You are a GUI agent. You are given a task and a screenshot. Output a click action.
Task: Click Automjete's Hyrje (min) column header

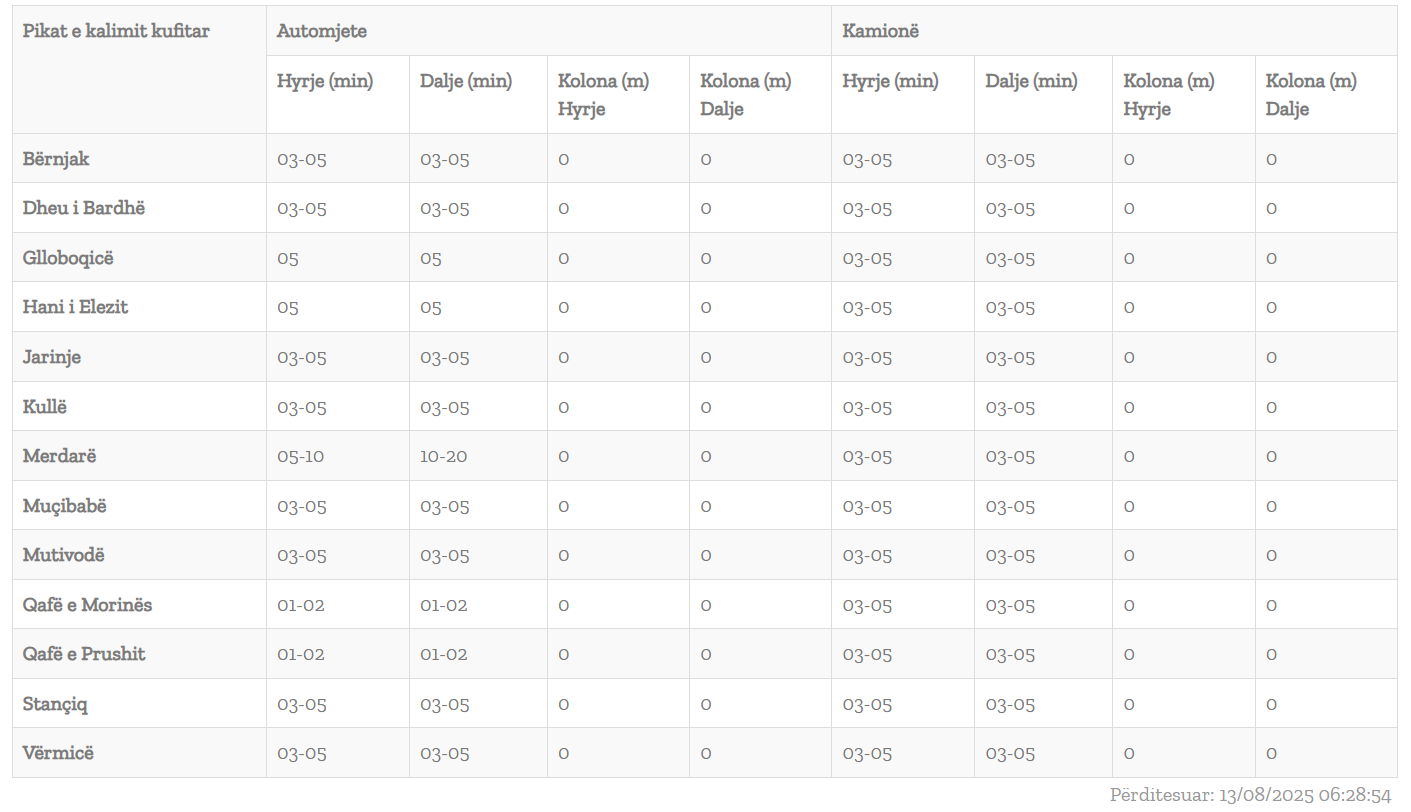[325, 82]
